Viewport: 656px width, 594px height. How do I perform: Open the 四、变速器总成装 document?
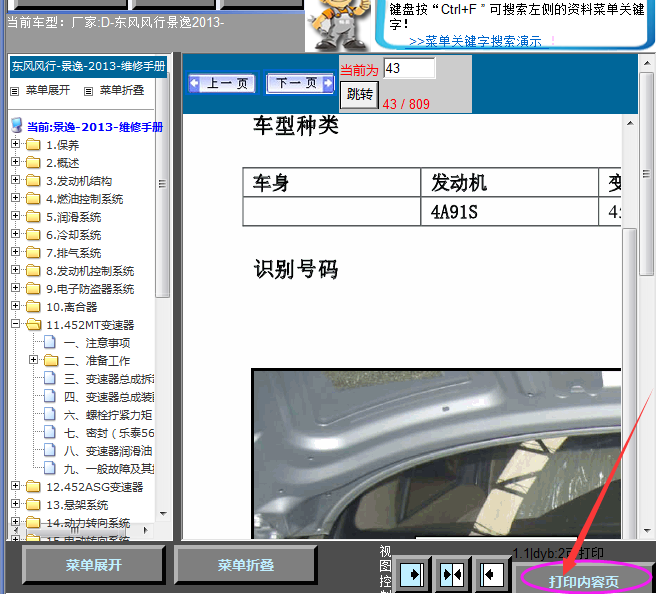coord(109,397)
